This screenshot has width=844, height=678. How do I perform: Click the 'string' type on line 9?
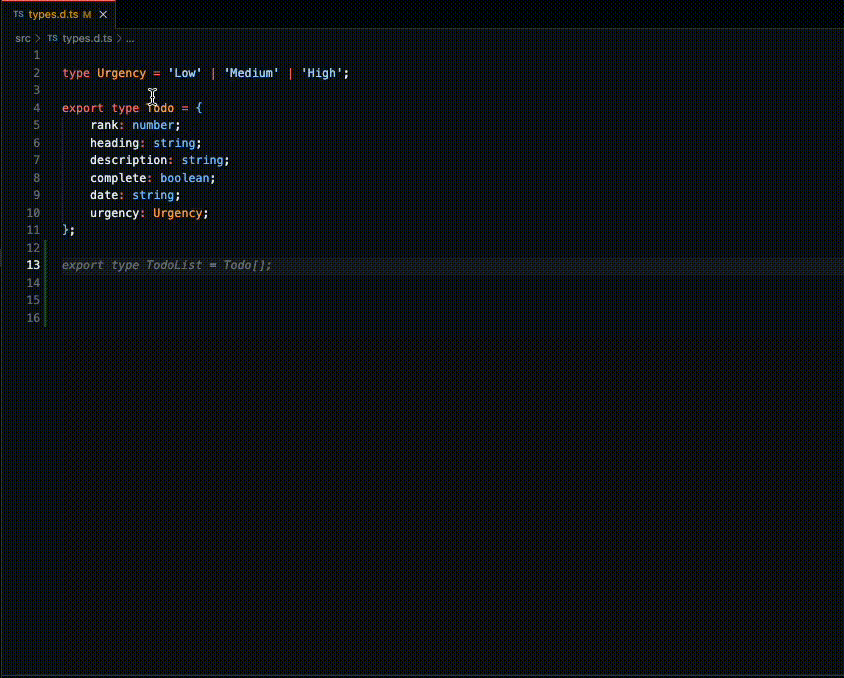[x=153, y=195]
